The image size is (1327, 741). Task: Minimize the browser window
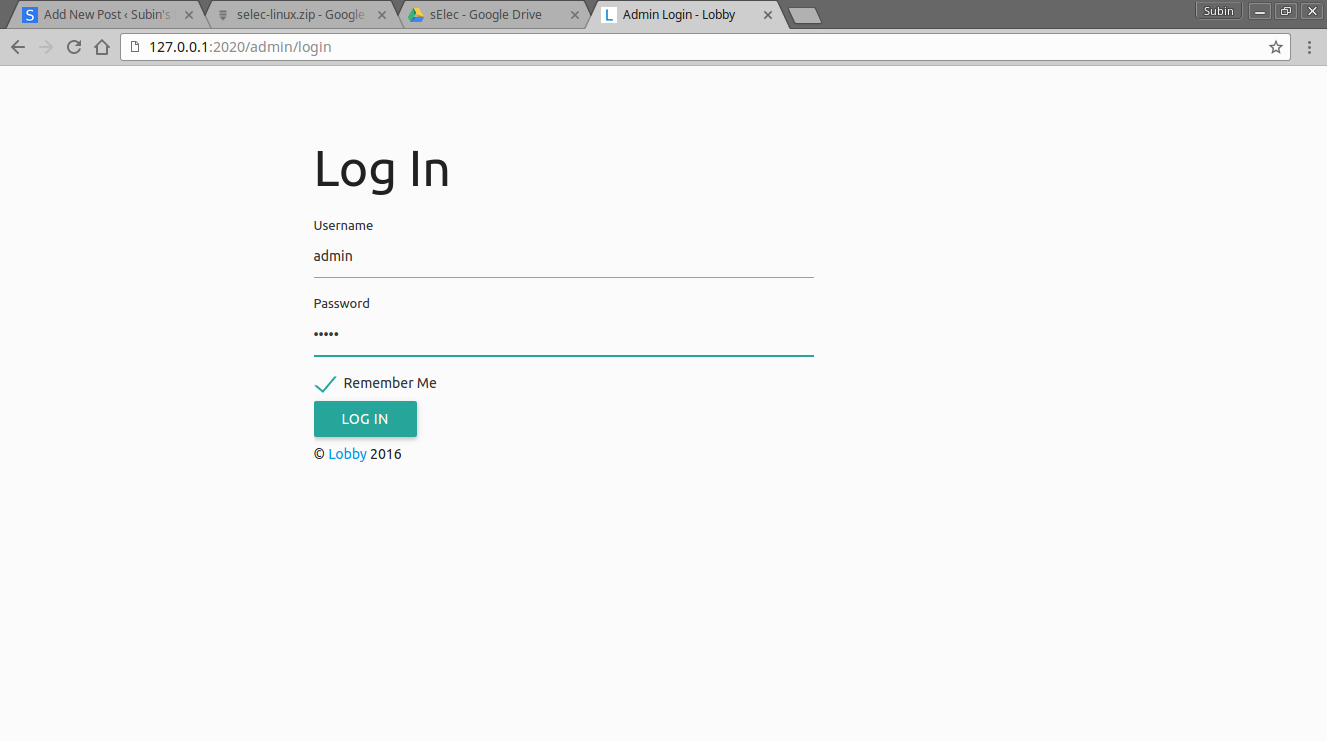point(1260,11)
